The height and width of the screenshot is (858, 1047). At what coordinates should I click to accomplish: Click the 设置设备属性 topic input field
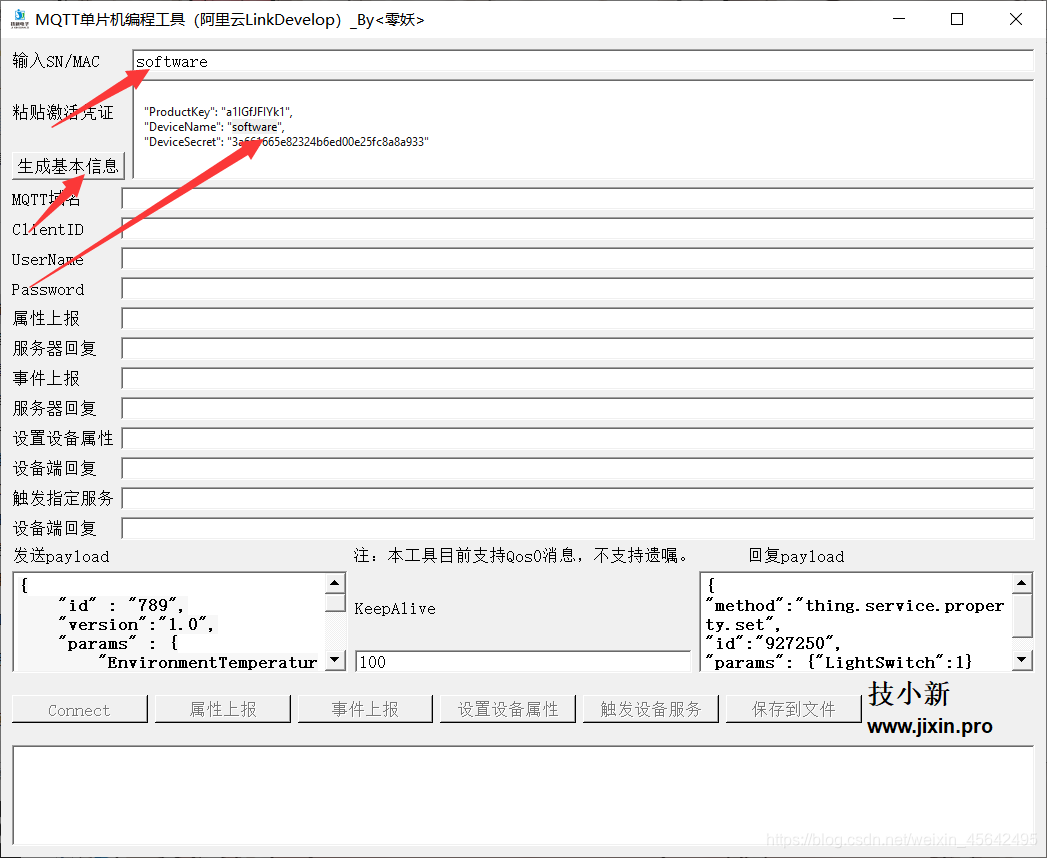(578, 439)
